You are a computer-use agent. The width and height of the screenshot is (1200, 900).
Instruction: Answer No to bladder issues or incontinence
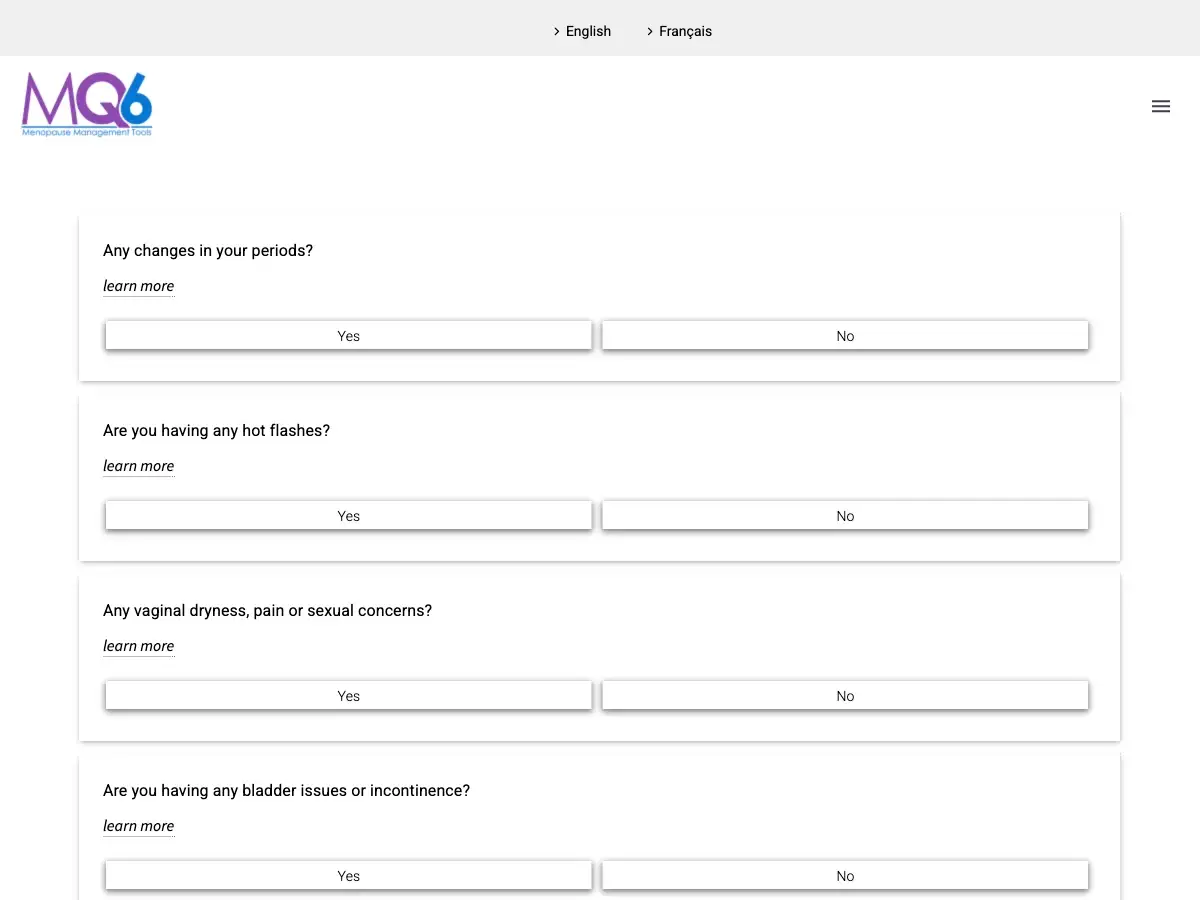click(x=845, y=876)
